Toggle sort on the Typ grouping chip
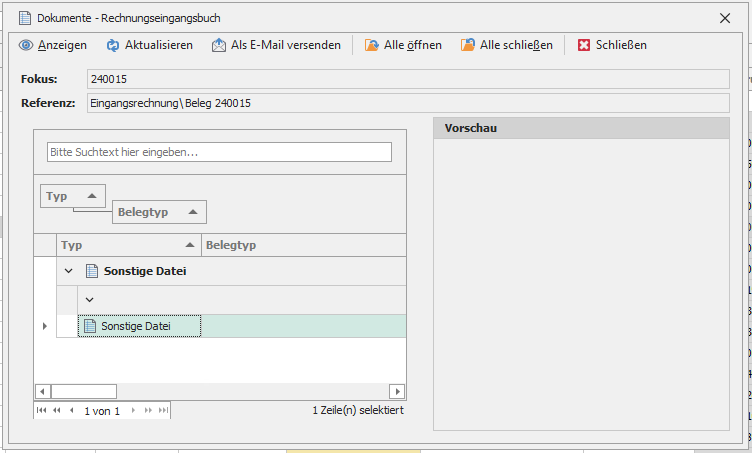This screenshot has height=453, width=752. coord(71,196)
